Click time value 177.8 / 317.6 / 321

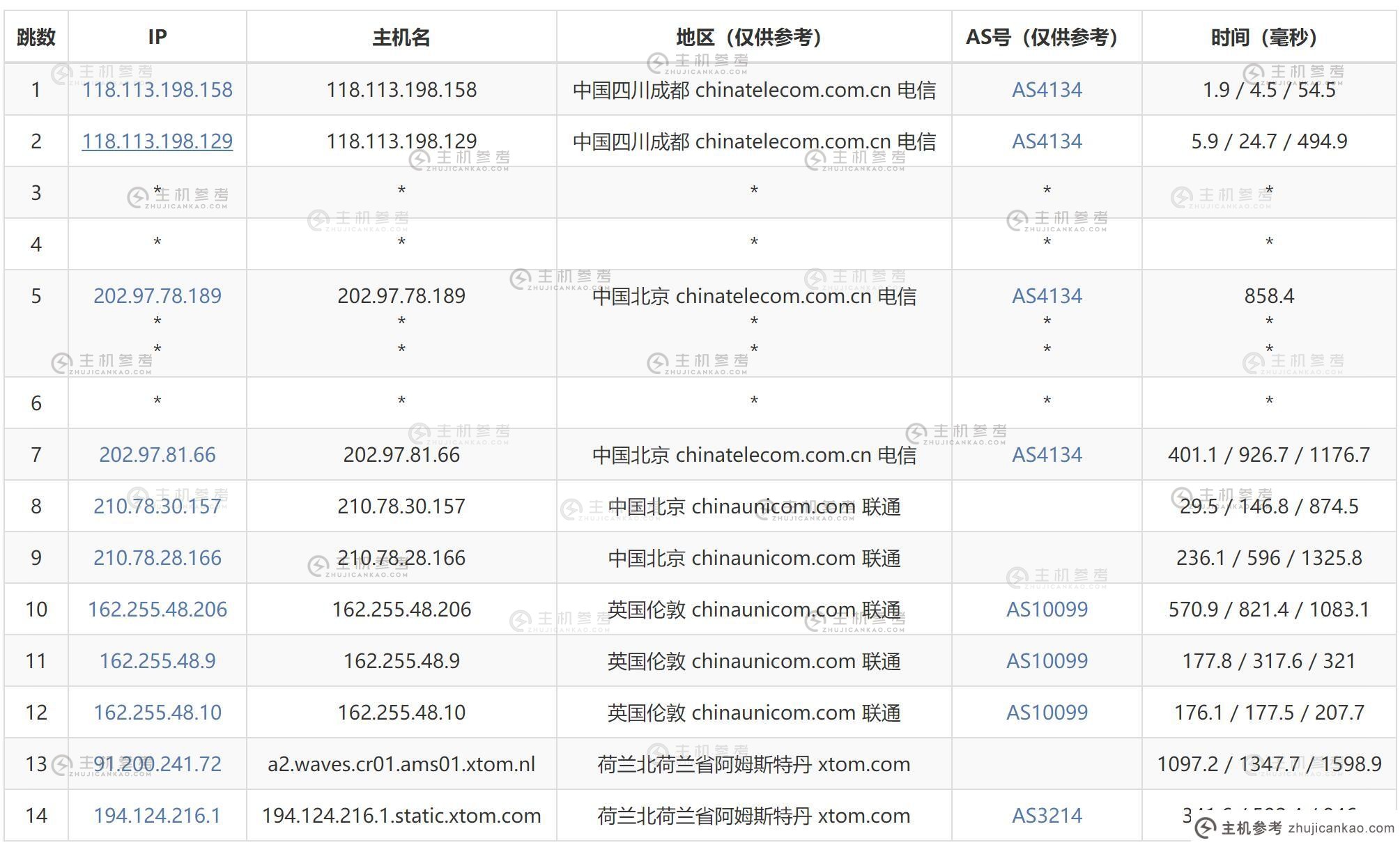(1269, 661)
